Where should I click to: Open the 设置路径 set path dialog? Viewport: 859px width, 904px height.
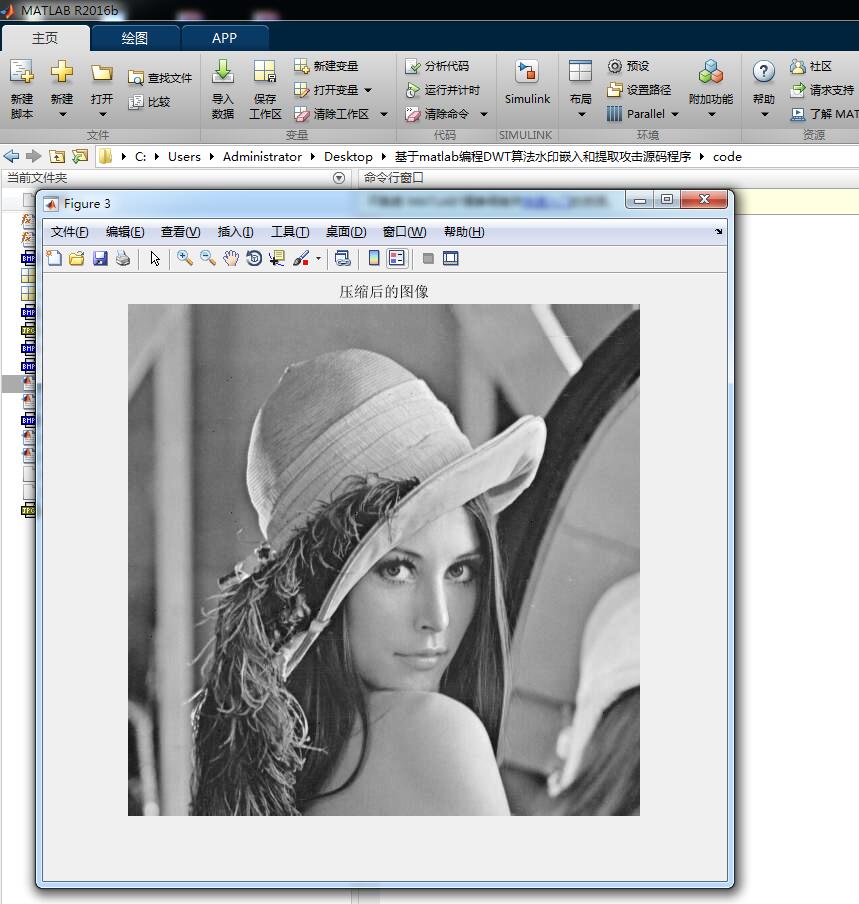pyautogui.click(x=639, y=90)
